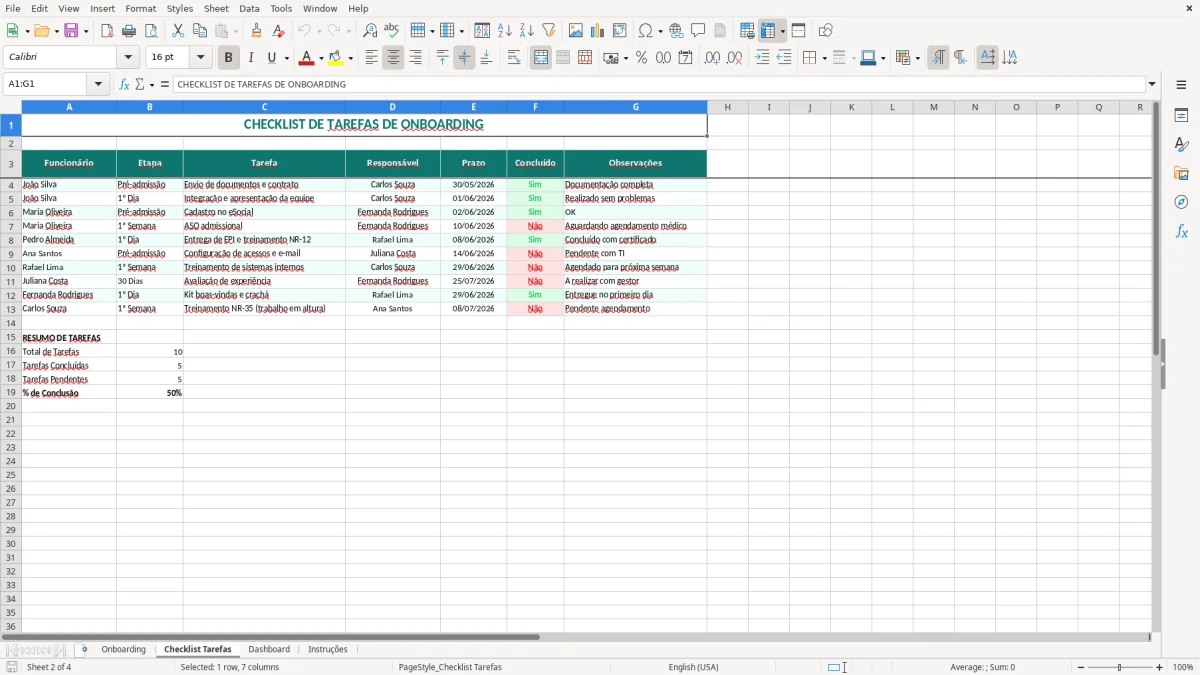Viewport: 1200px width, 675px height.
Task: Insert a hyperlink
Action: coord(676,31)
